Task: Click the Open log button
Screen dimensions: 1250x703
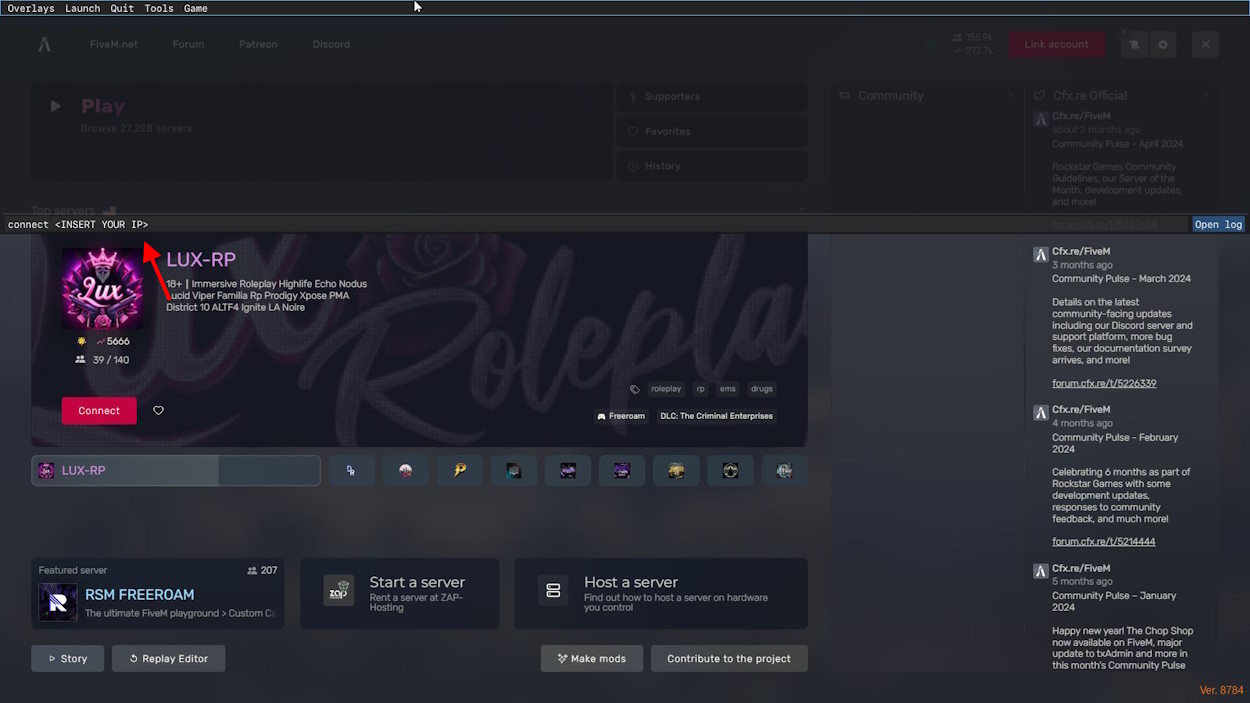Action: pos(1218,224)
